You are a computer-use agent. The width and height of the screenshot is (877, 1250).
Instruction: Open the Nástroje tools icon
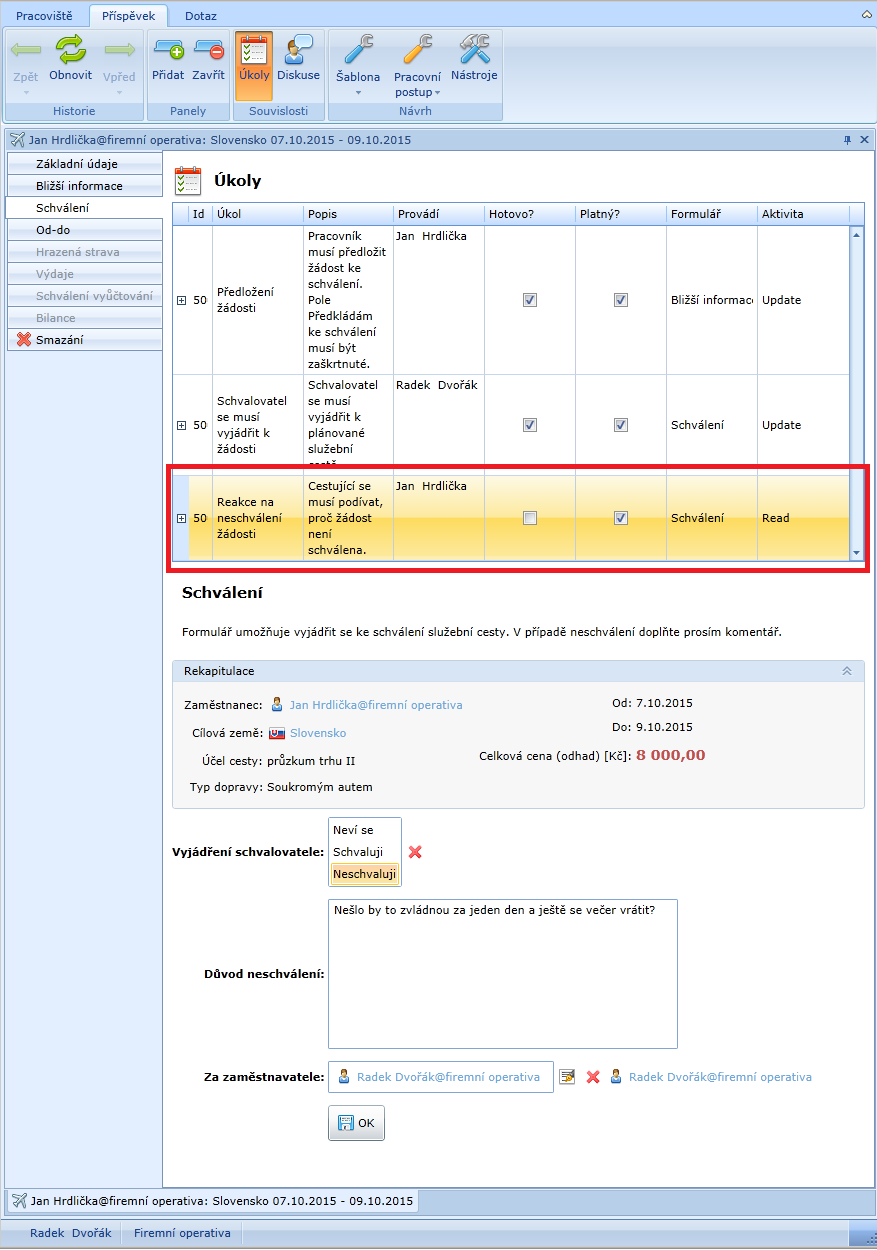click(474, 50)
